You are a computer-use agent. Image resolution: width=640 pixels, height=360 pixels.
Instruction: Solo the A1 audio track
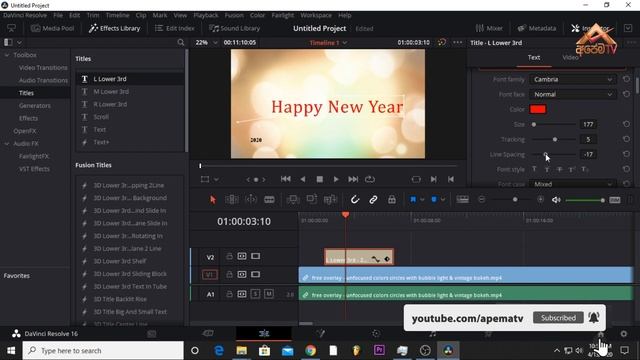tap(256, 294)
